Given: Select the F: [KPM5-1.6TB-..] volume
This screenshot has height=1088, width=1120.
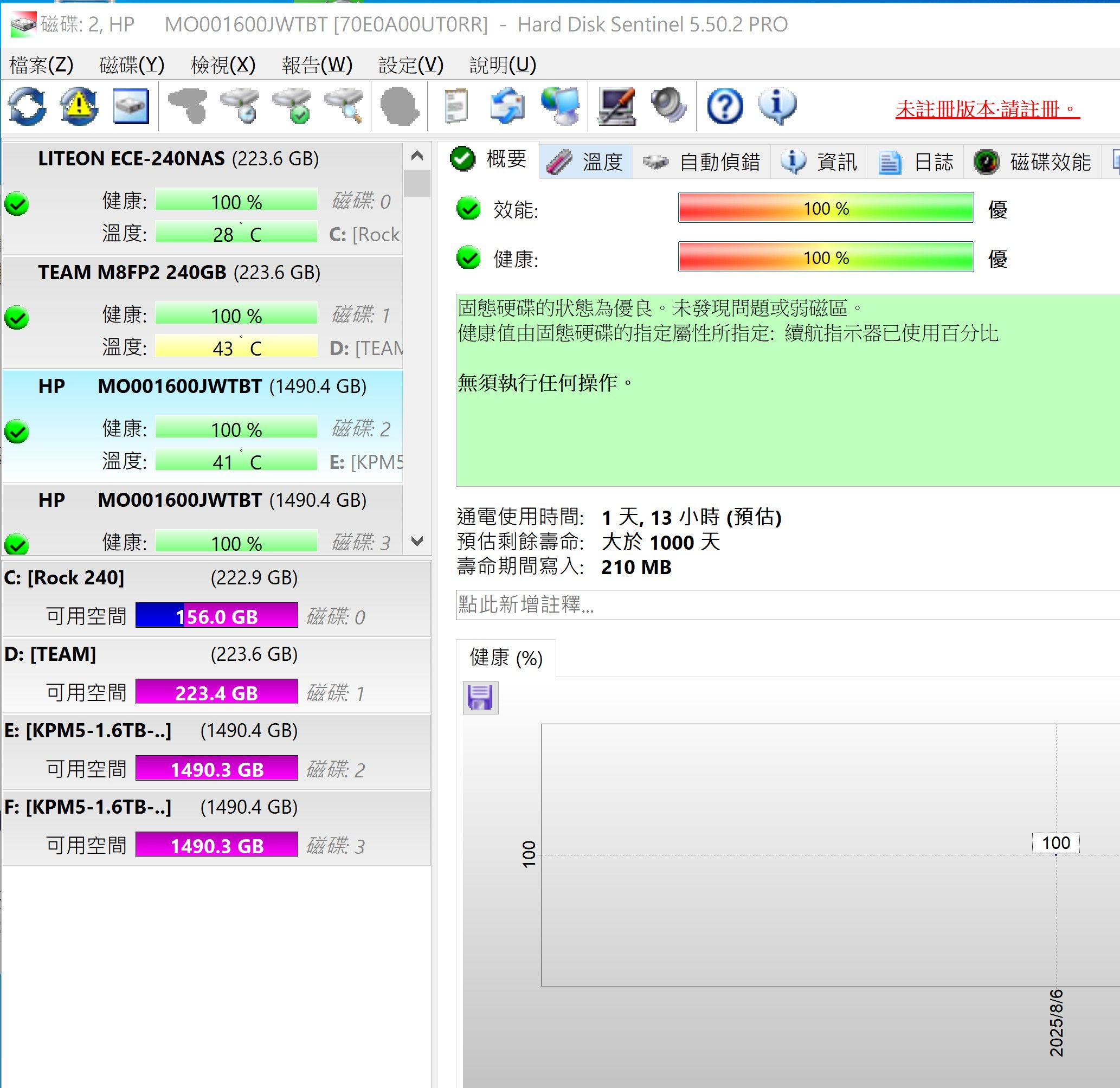Looking at the screenshot, I should pos(216,828).
